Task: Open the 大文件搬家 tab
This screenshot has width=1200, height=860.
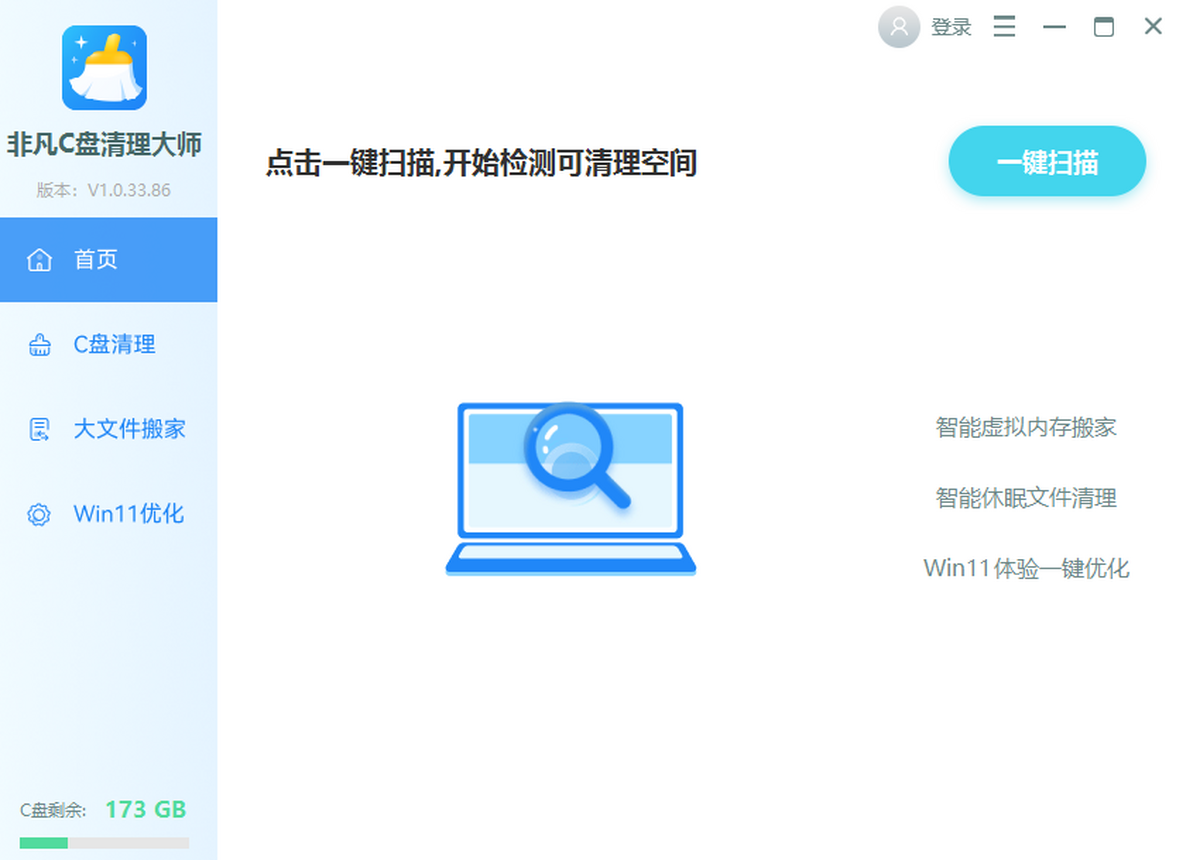Action: (129, 430)
